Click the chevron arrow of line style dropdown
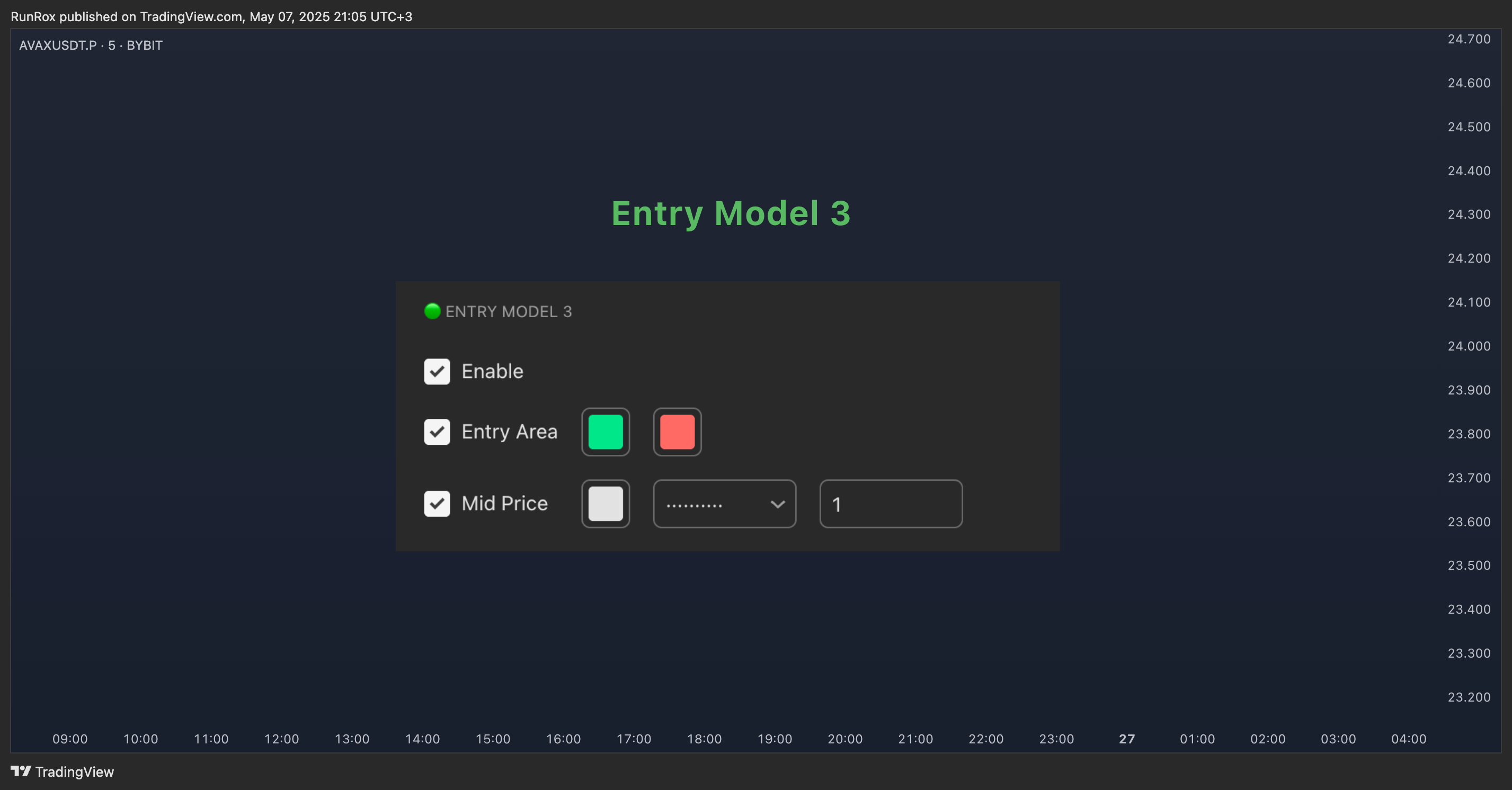 click(x=777, y=504)
